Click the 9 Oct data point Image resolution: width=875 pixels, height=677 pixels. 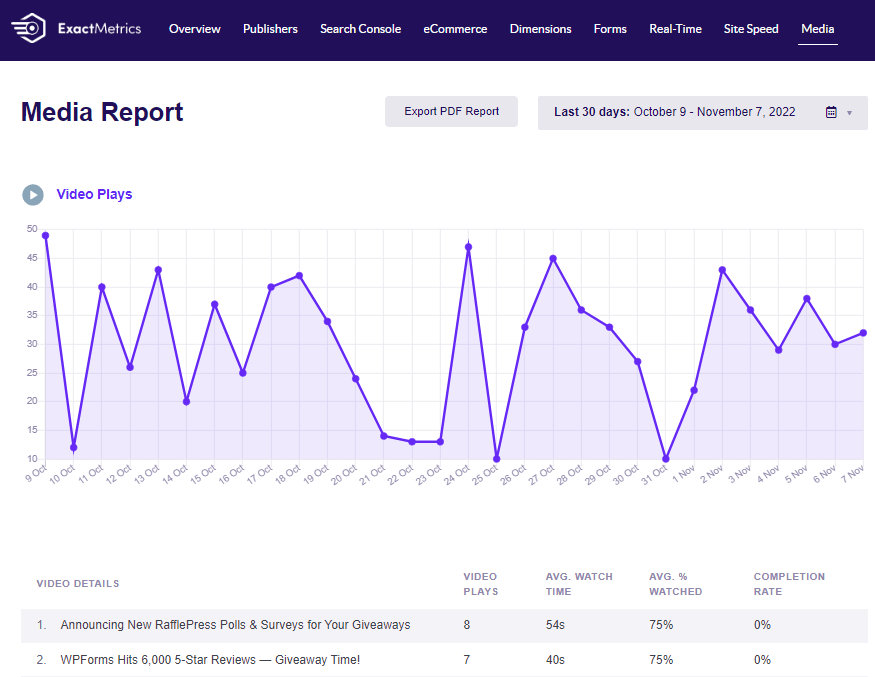pyautogui.click(x=46, y=236)
